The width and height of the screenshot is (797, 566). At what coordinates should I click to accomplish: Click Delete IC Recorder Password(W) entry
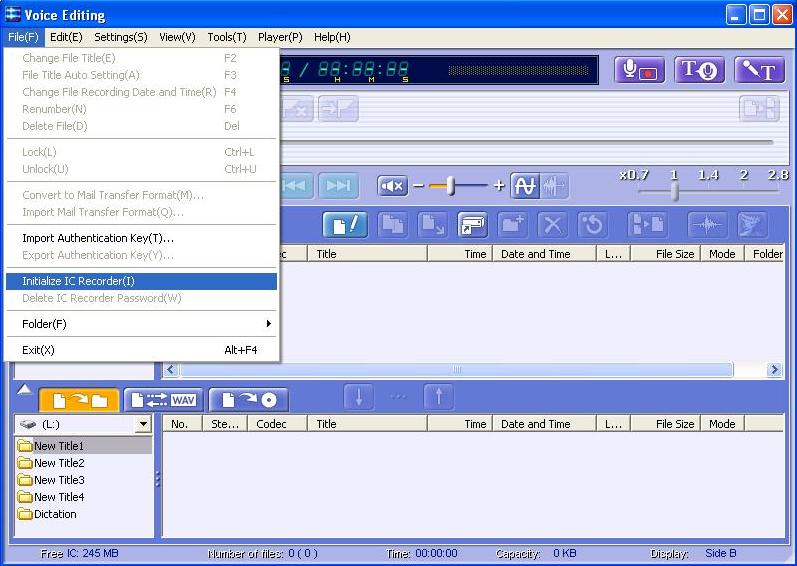click(141, 298)
